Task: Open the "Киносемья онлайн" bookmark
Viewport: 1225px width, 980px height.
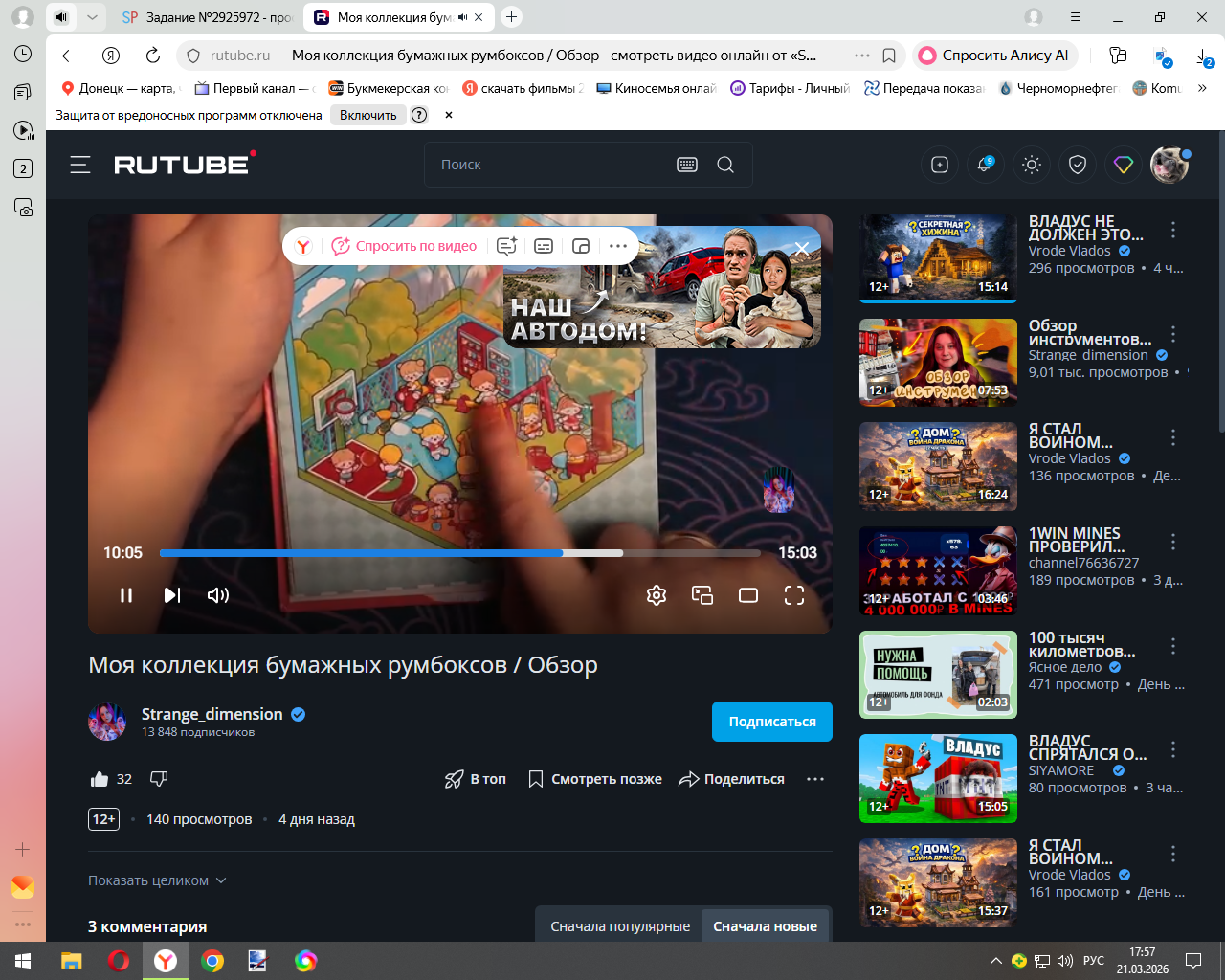Action: (657, 88)
